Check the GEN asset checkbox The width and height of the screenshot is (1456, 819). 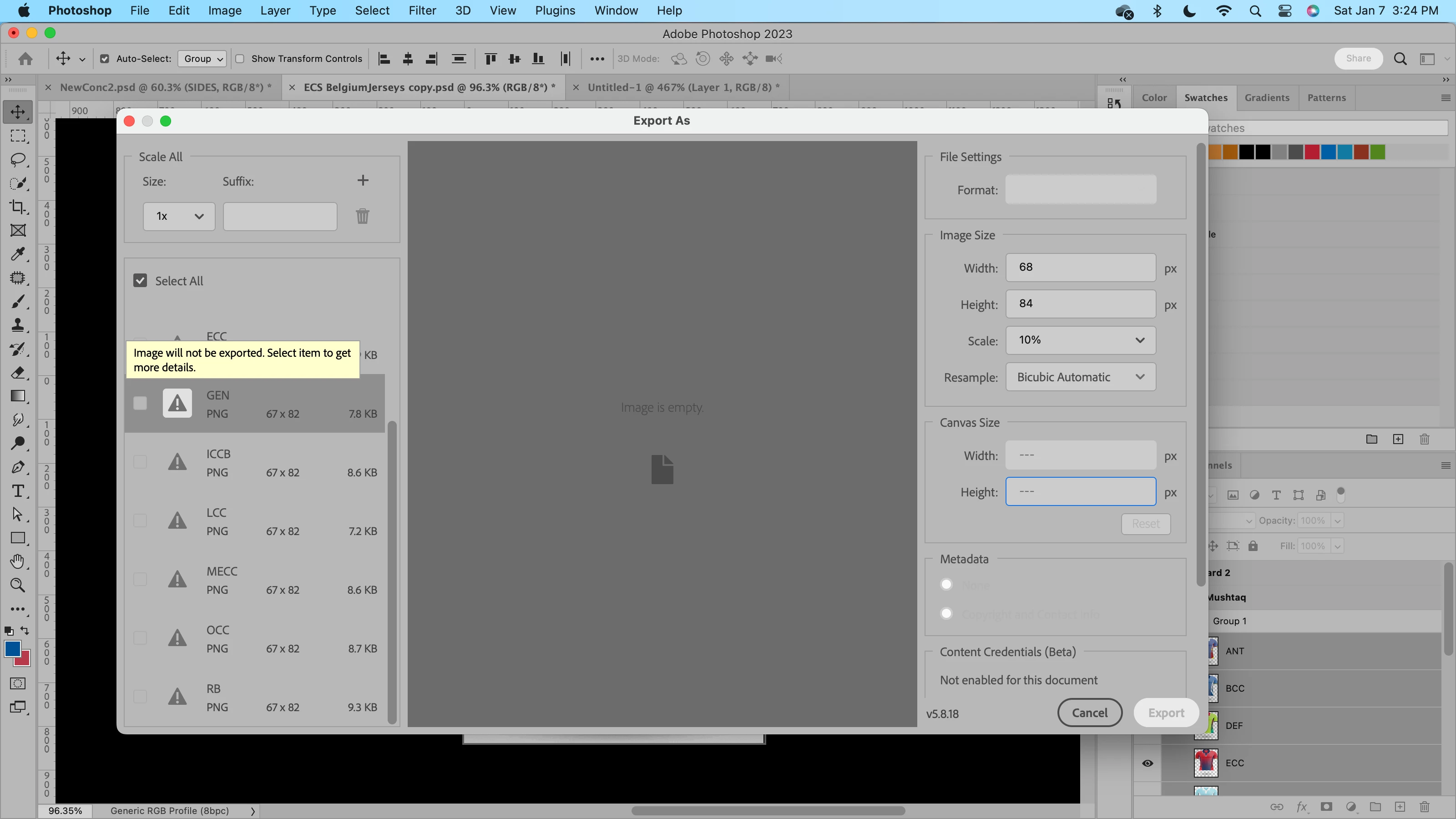pos(140,404)
